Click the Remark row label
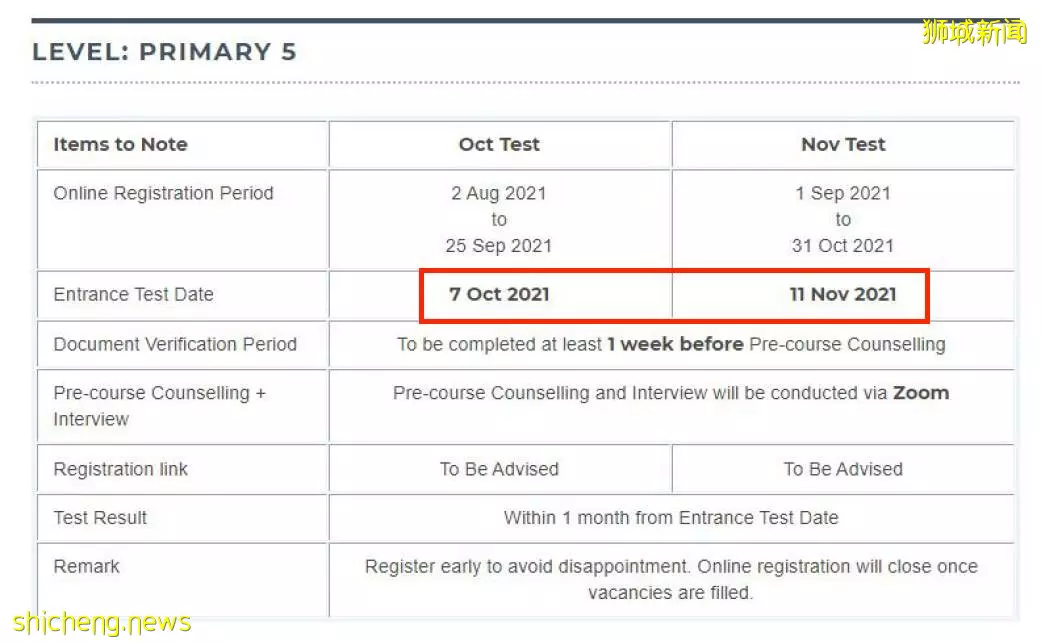This screenshot has width=1042, height=642. tap(86, 566)
